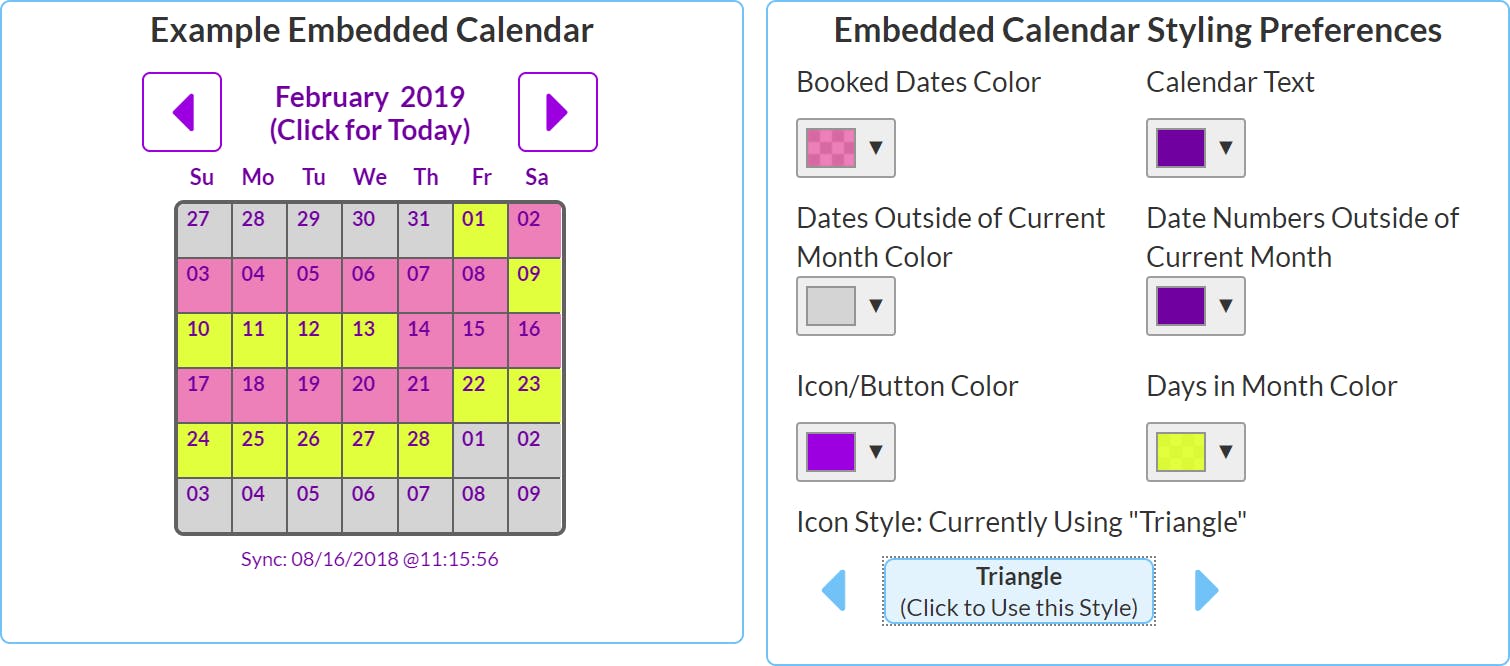Click the previous month triangle arrow
This screenshot has width=1510, height=666.
click(181, 112)
